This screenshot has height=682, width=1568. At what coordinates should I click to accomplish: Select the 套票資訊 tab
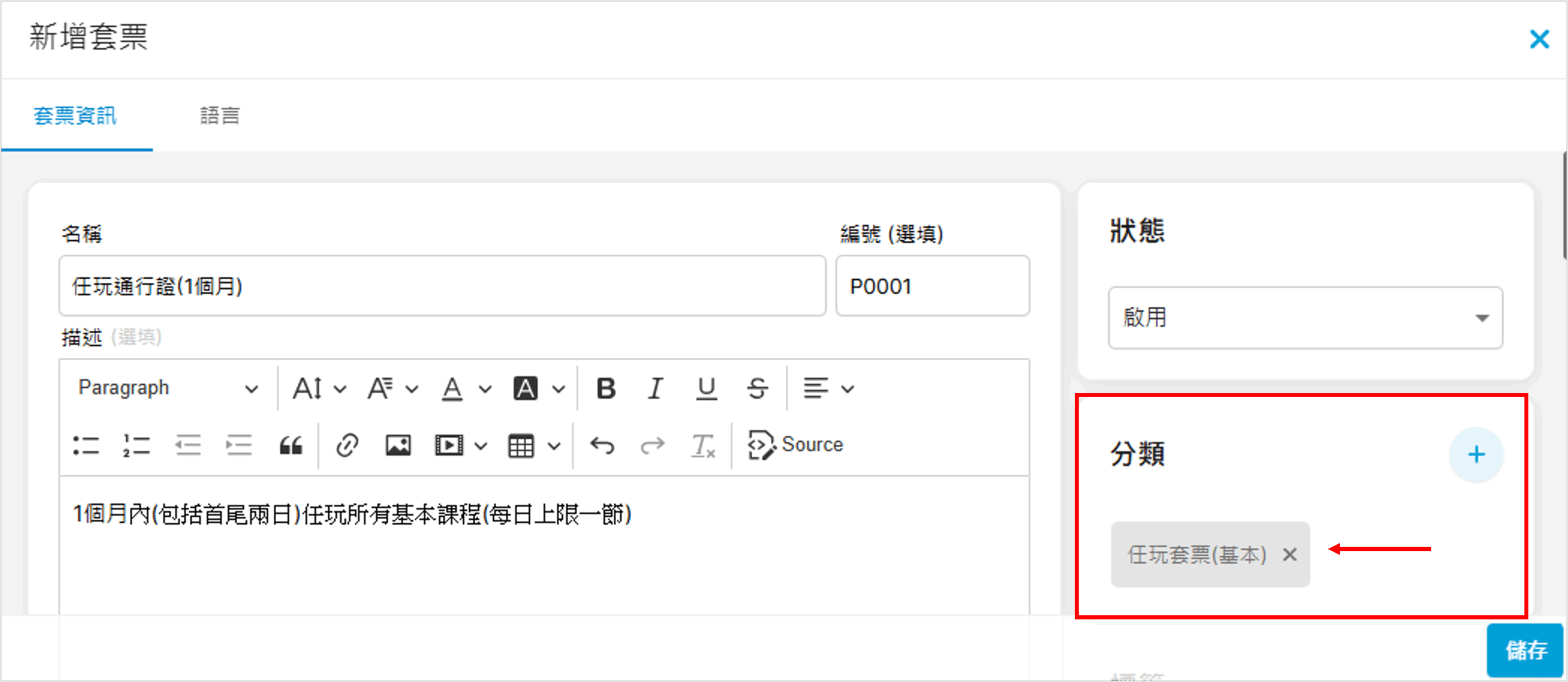pyautogui.click(x=75, y=115)
